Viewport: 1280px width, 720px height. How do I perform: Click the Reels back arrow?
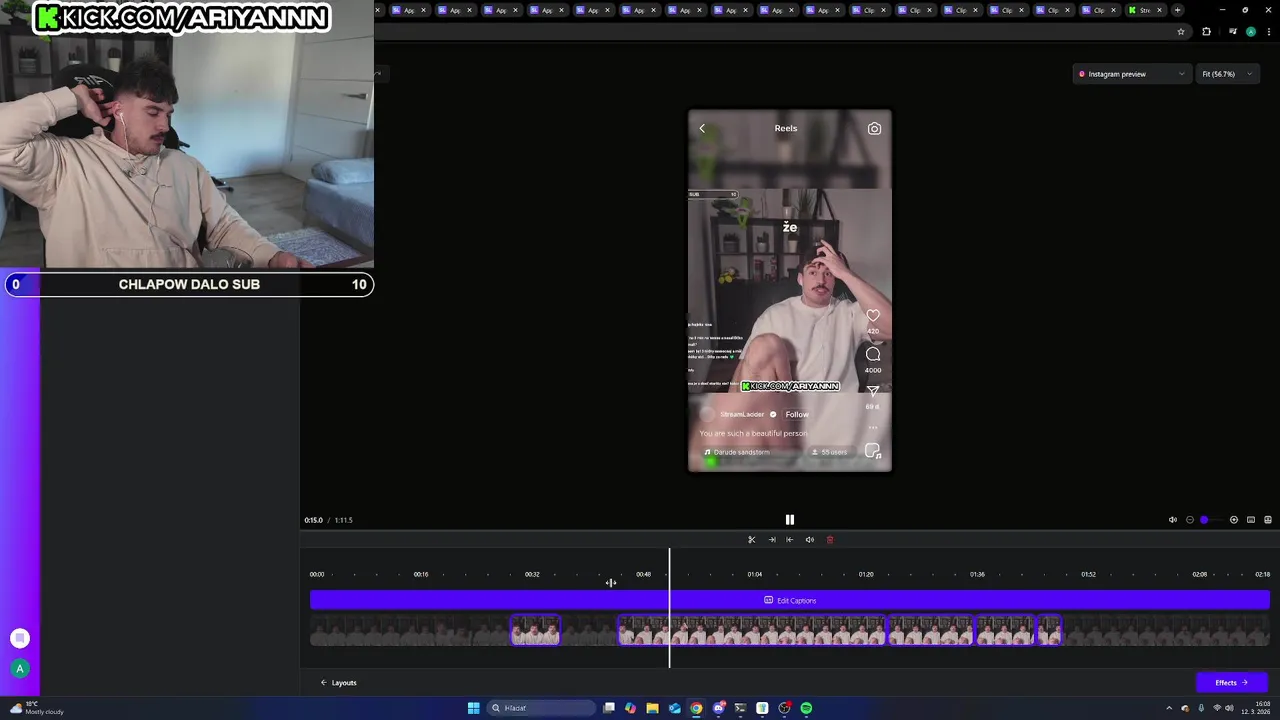click(702, 128)
